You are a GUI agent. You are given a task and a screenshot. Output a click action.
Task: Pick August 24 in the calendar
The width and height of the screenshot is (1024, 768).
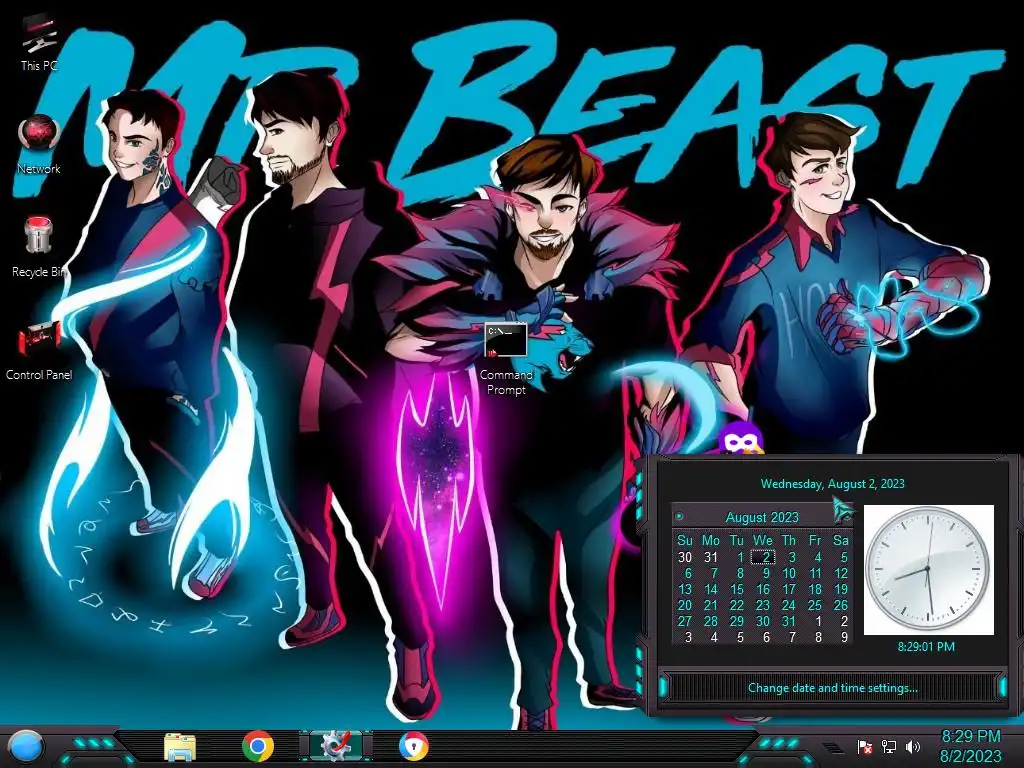789,605
